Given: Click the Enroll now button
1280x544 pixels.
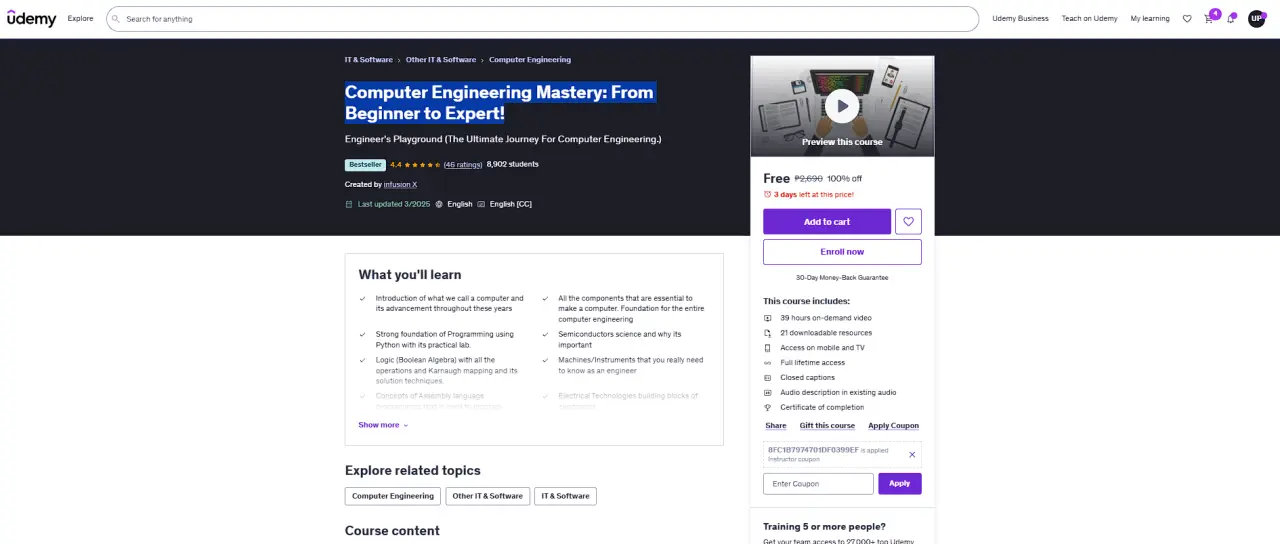Looking at the screenshot, I should [x=842, y=252].
